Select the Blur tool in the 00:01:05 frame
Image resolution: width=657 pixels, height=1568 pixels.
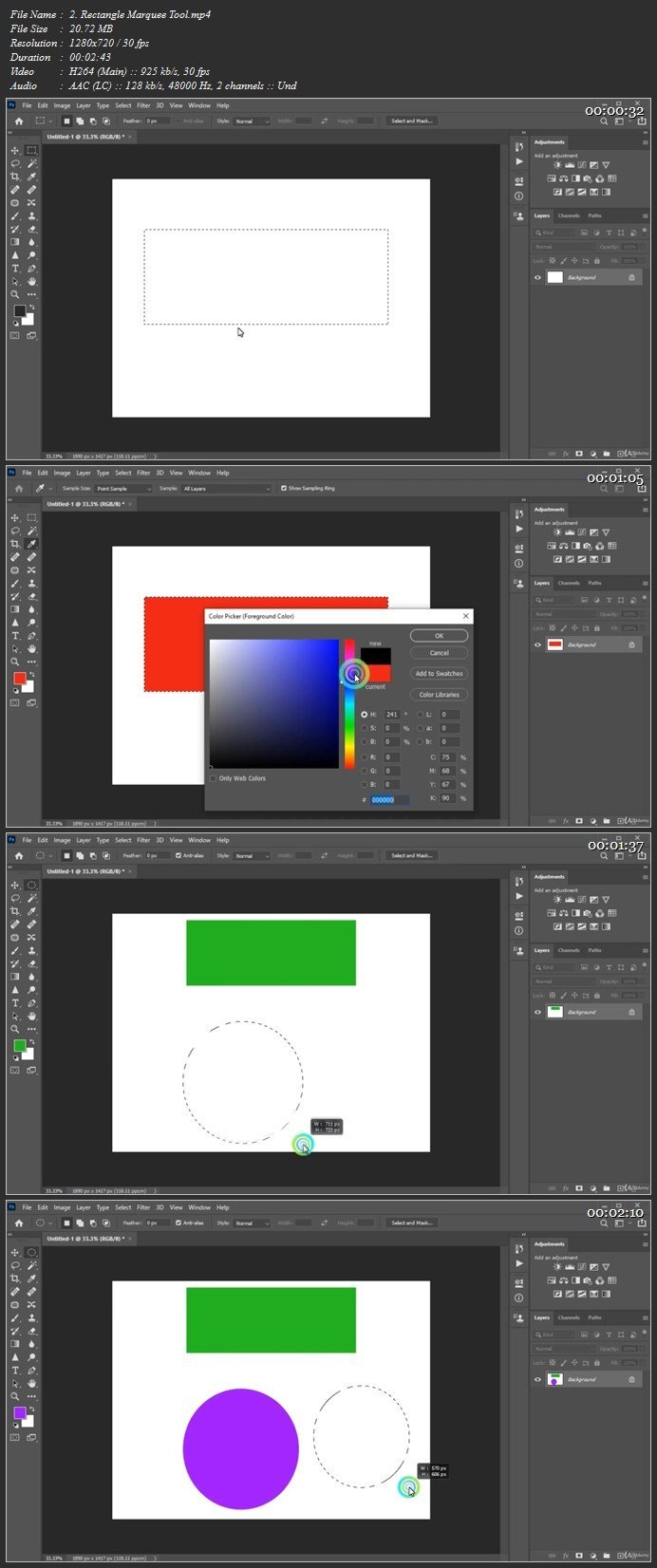click(31, 609)
